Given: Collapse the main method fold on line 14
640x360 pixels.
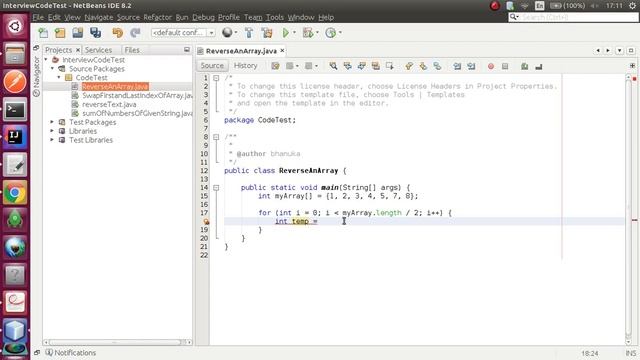Looking at the screenshot, I should 216,188.
